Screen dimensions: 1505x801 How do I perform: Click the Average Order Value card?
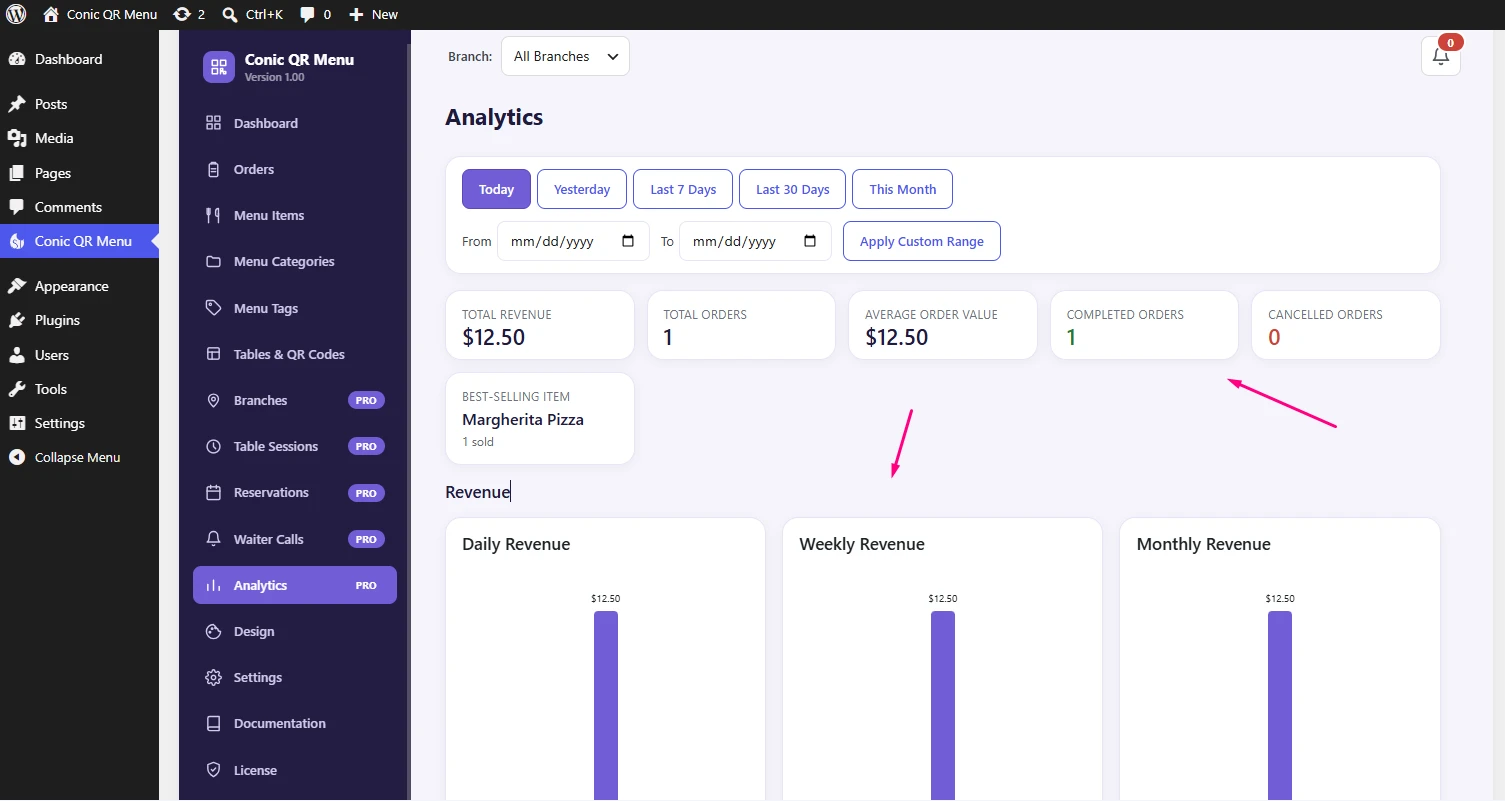pos(943,325)
